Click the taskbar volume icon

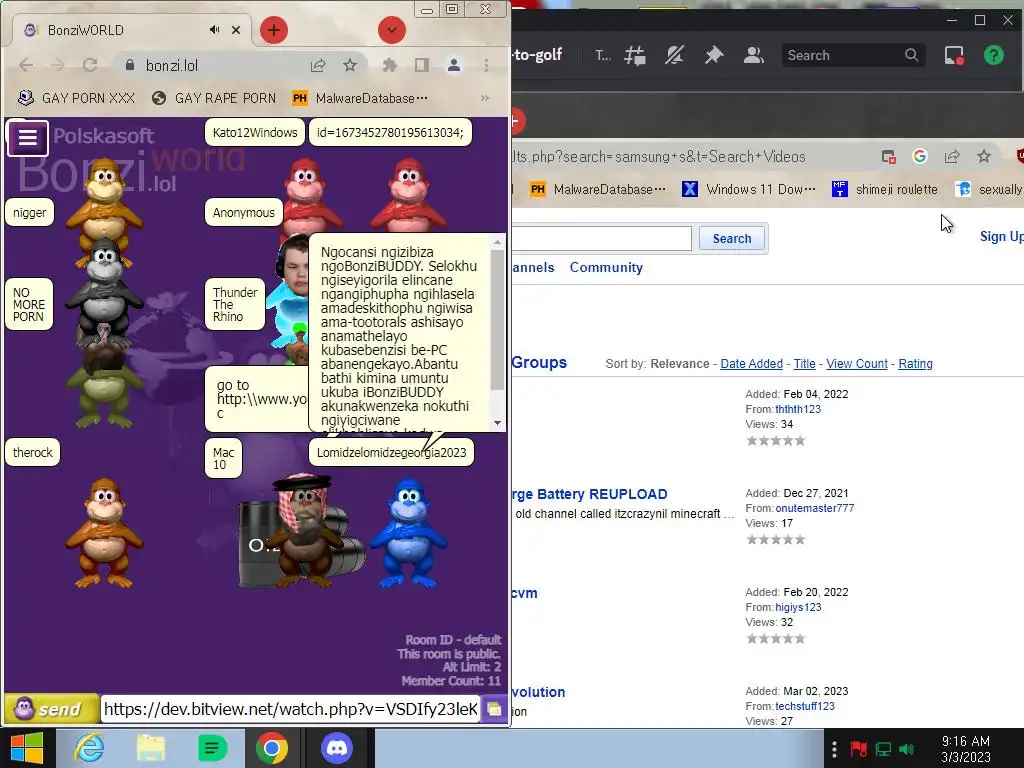(906, 748)
